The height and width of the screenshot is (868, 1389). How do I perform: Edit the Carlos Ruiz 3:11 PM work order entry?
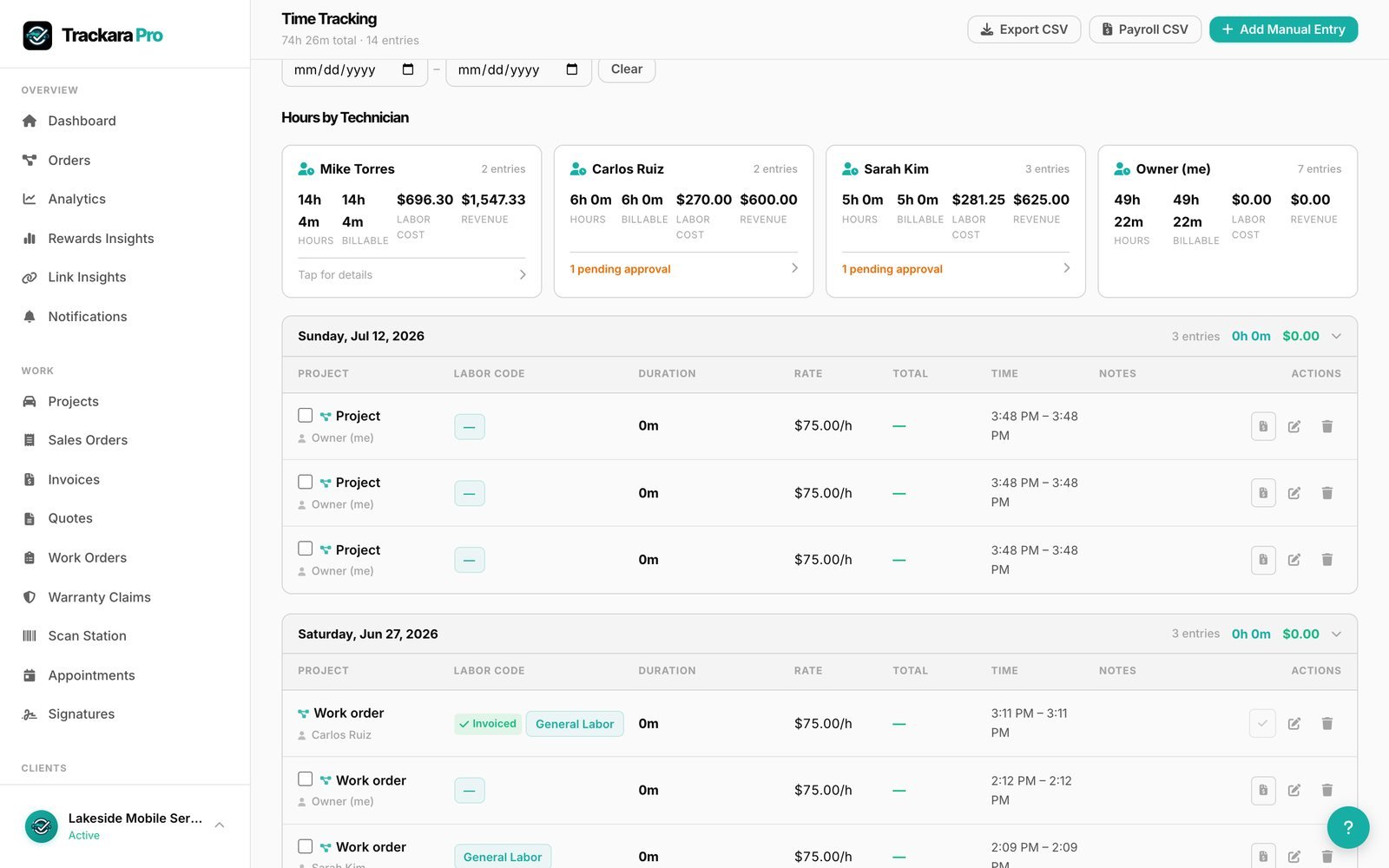1294,723
